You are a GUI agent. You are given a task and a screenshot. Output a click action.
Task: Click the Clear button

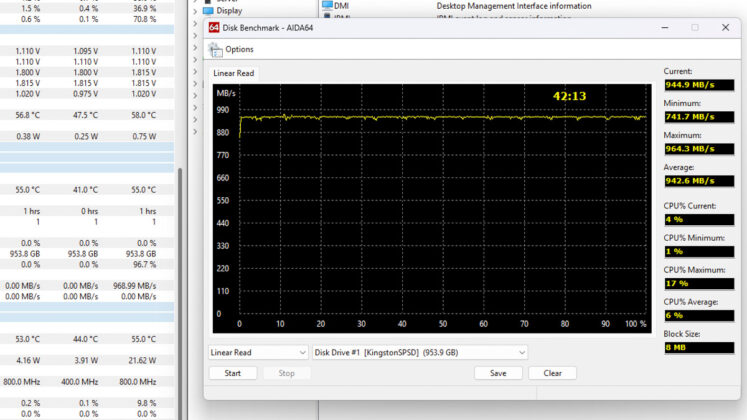click(x=553, y=373)
